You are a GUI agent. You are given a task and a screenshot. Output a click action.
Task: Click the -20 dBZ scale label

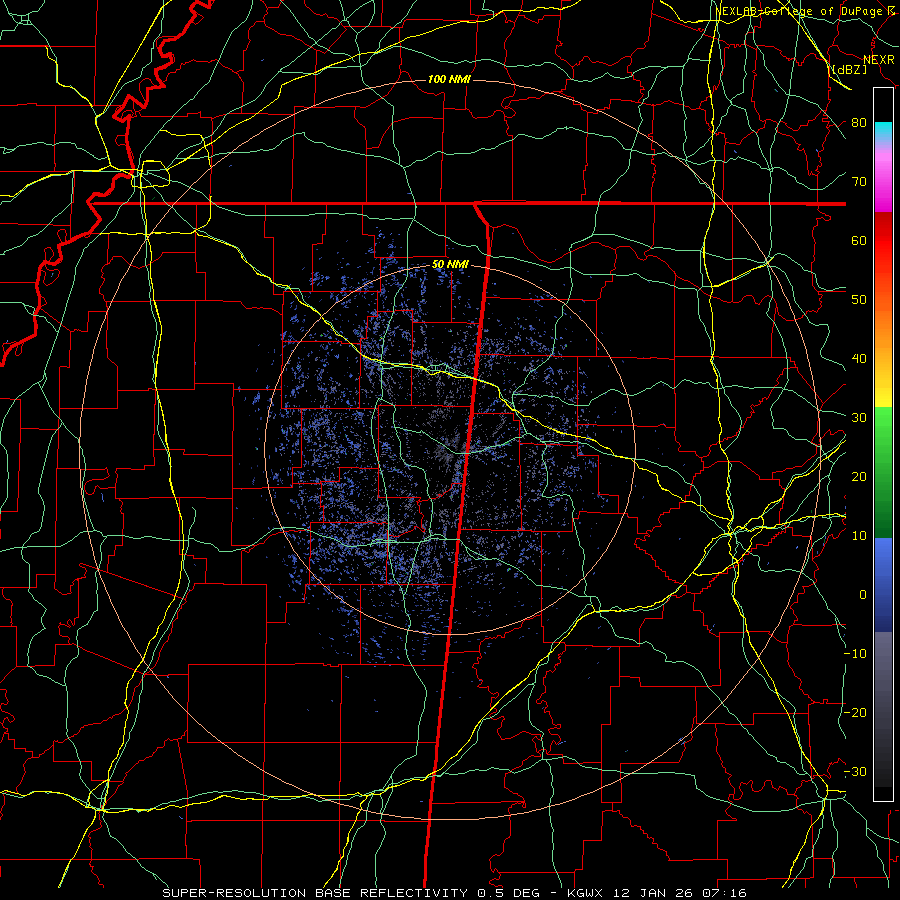coord(855,712)
